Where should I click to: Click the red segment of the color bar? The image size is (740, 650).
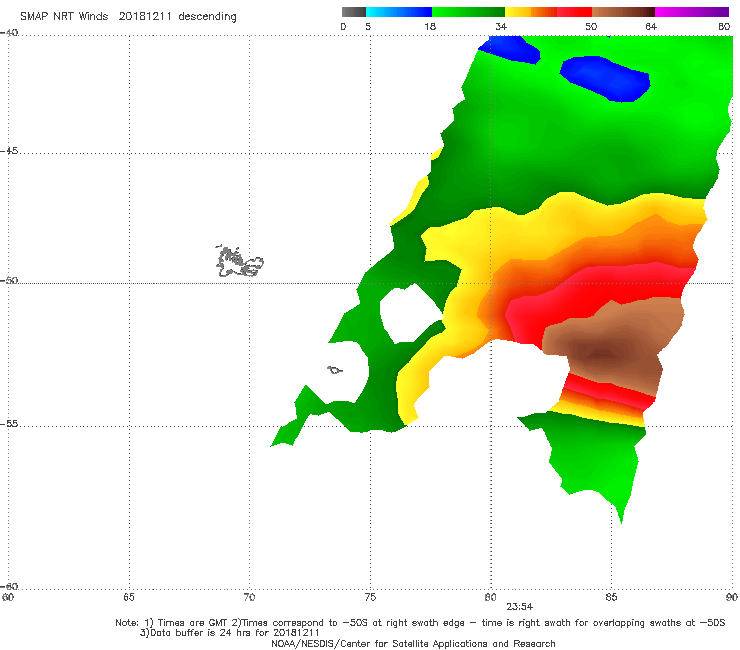[x=574, y=12]
